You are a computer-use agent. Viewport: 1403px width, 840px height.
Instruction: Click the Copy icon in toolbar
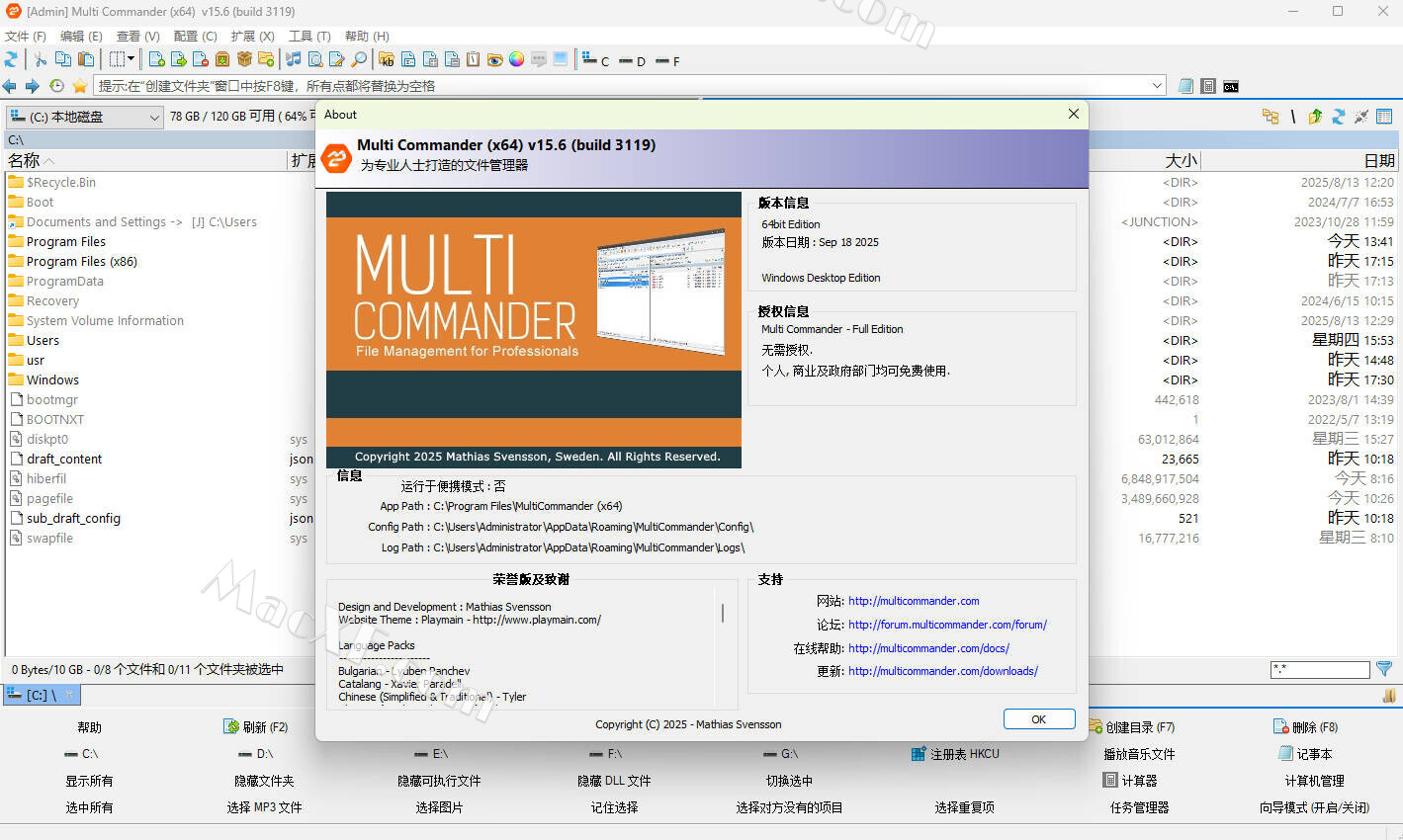[63, 59]
